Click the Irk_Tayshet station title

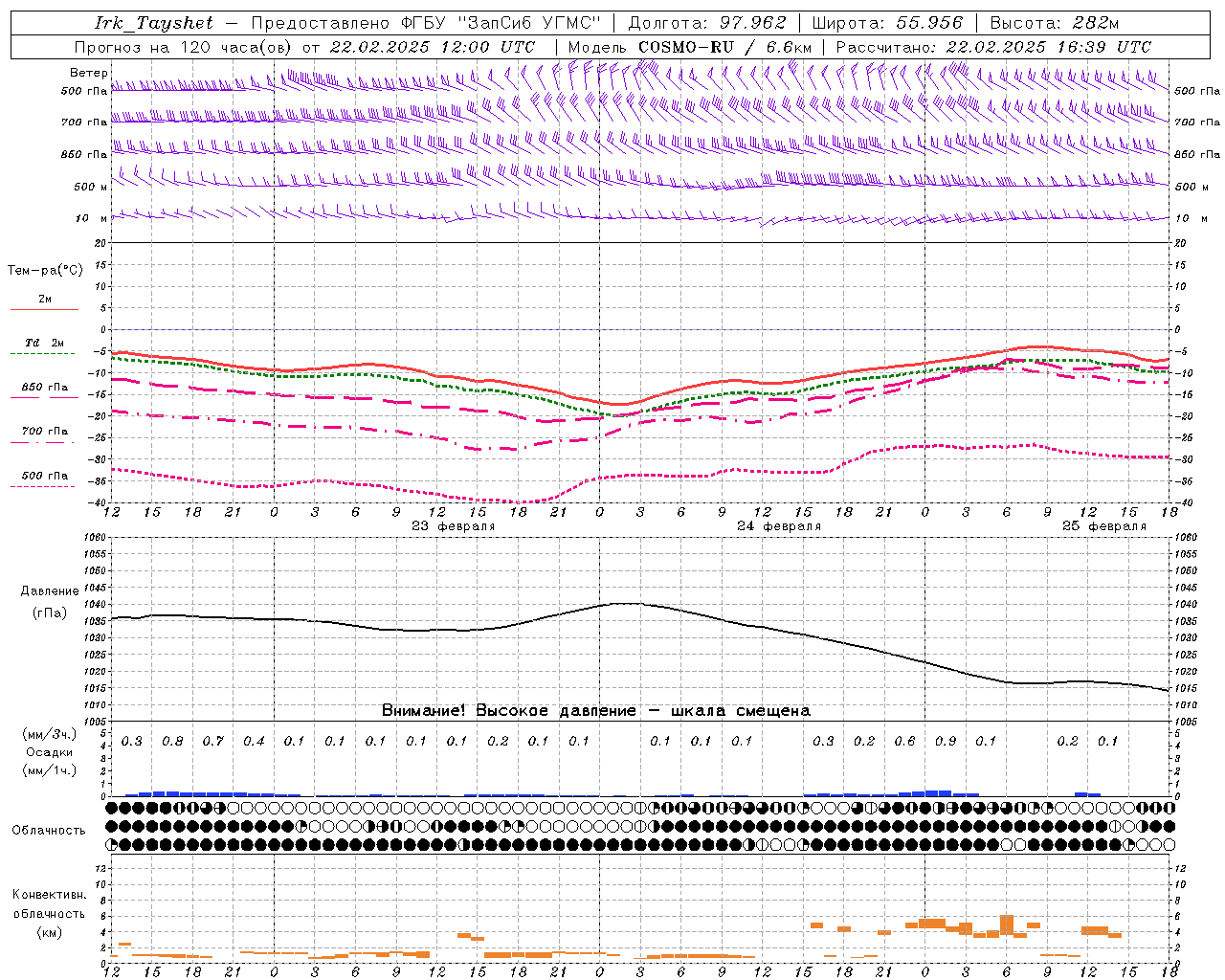pyautogui.click(x=154, y=23)
